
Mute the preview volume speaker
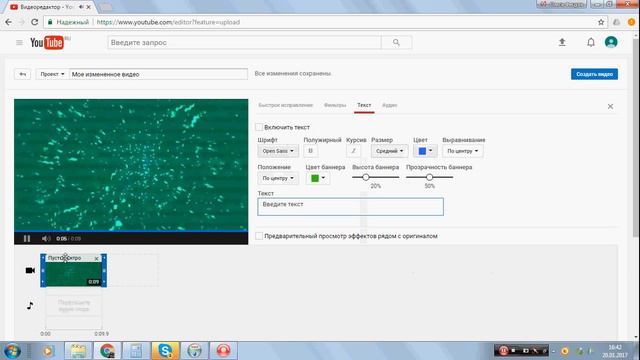[x=46, y=238]
